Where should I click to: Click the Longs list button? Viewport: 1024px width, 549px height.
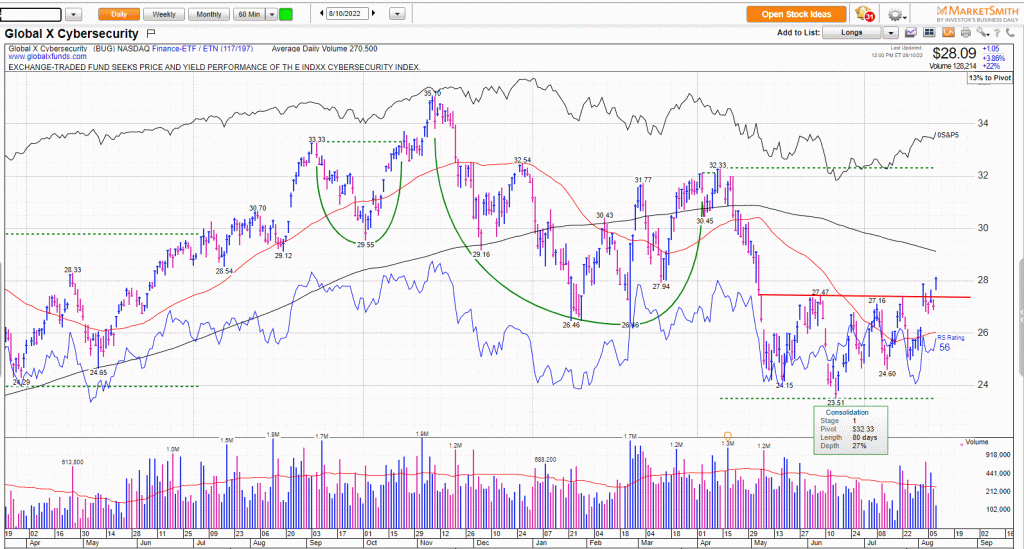(852, 33)
